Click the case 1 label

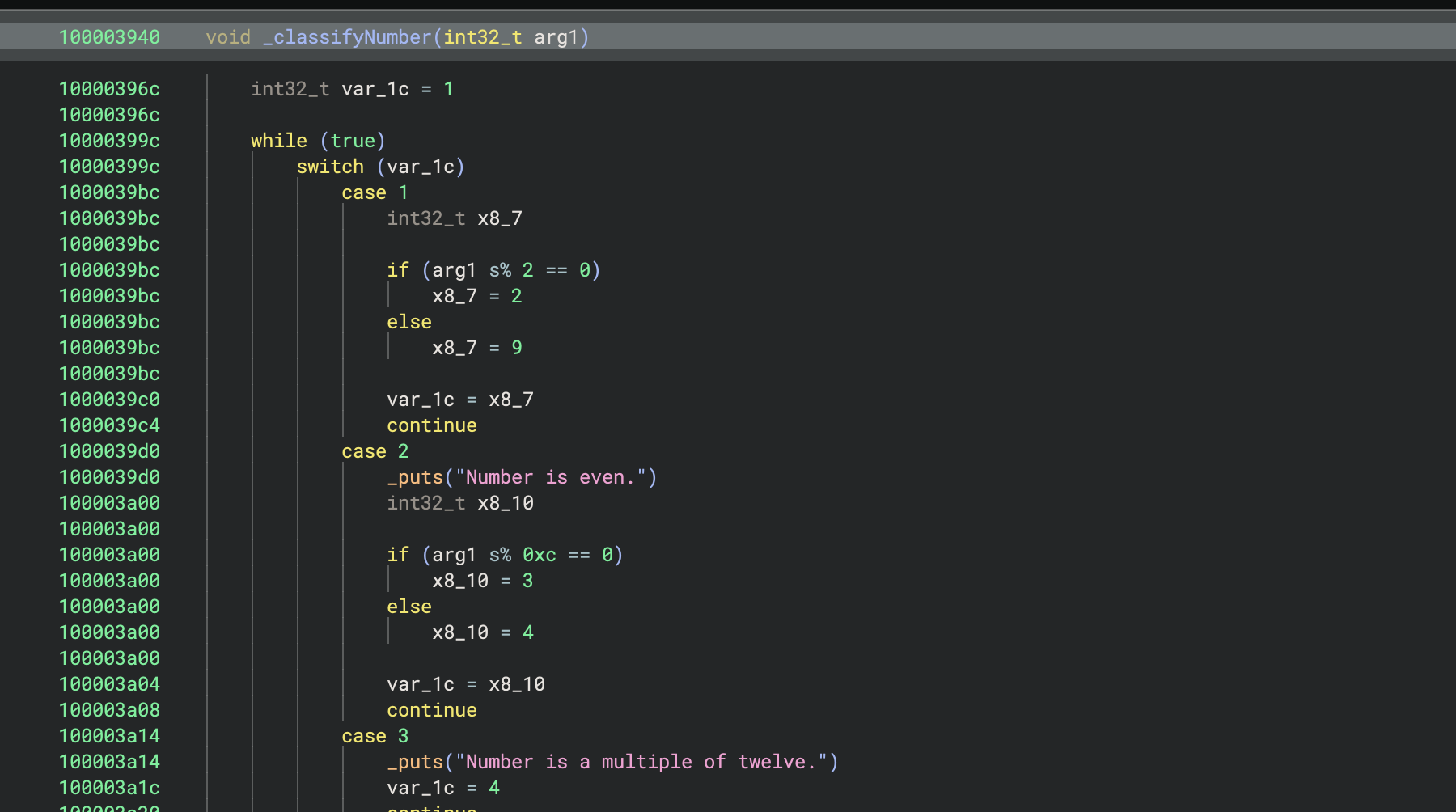pyautogui.click(x=375, y=192)
